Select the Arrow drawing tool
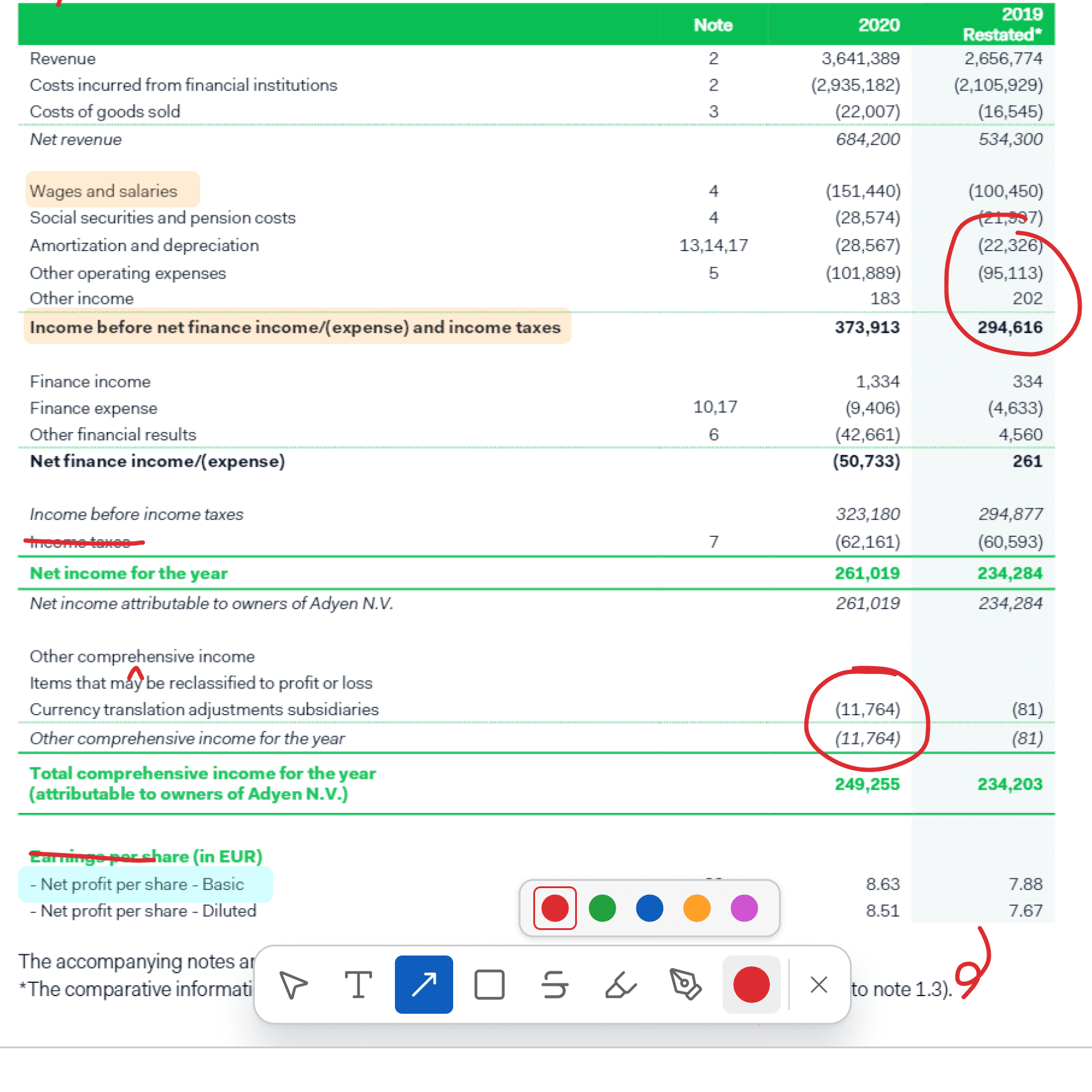The height and width of the screenshot is (1092, 1092). coord(423,984)
